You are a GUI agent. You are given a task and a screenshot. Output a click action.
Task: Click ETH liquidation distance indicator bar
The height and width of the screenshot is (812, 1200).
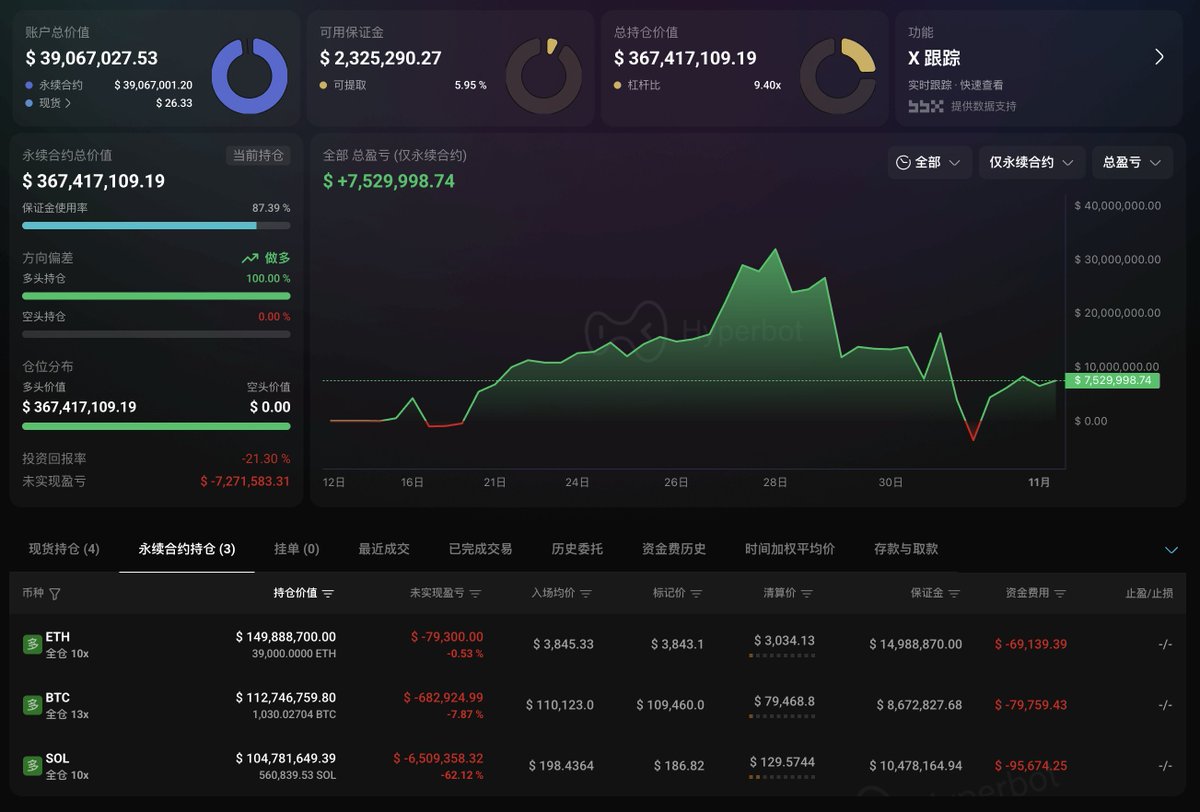pos(782,655)
